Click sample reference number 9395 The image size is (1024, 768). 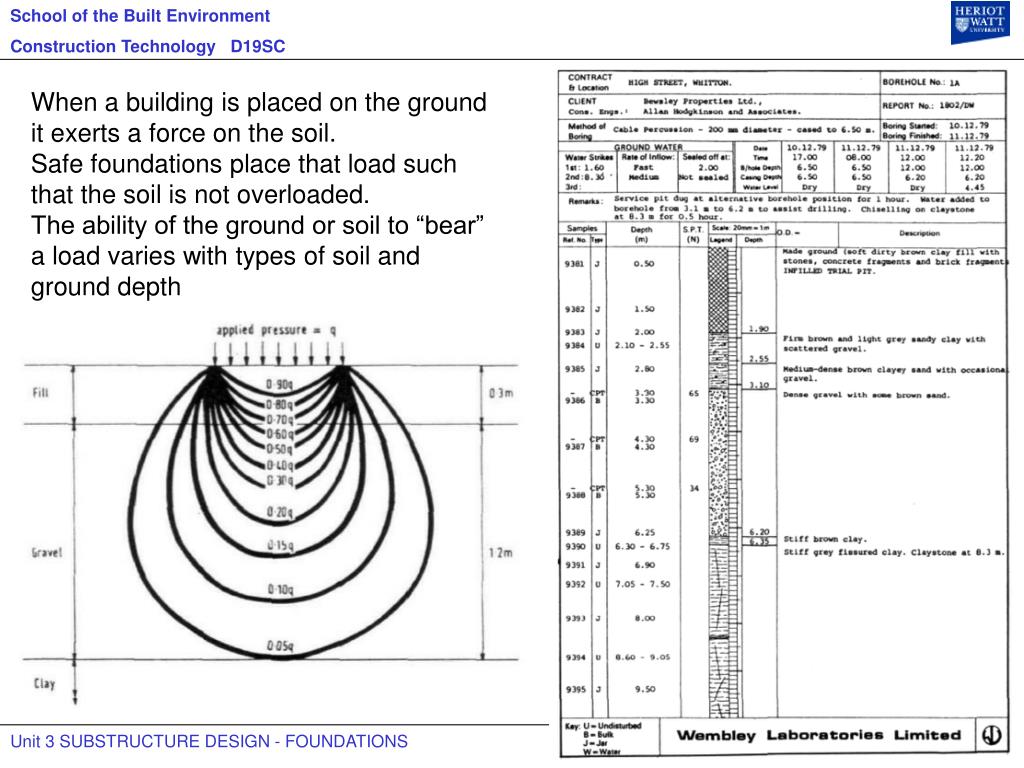pos(575,689)
